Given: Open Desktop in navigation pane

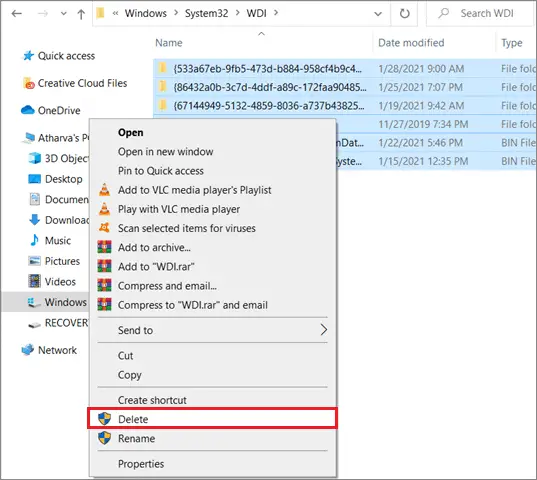Looking at the screenshot, I should coord(63,179).
